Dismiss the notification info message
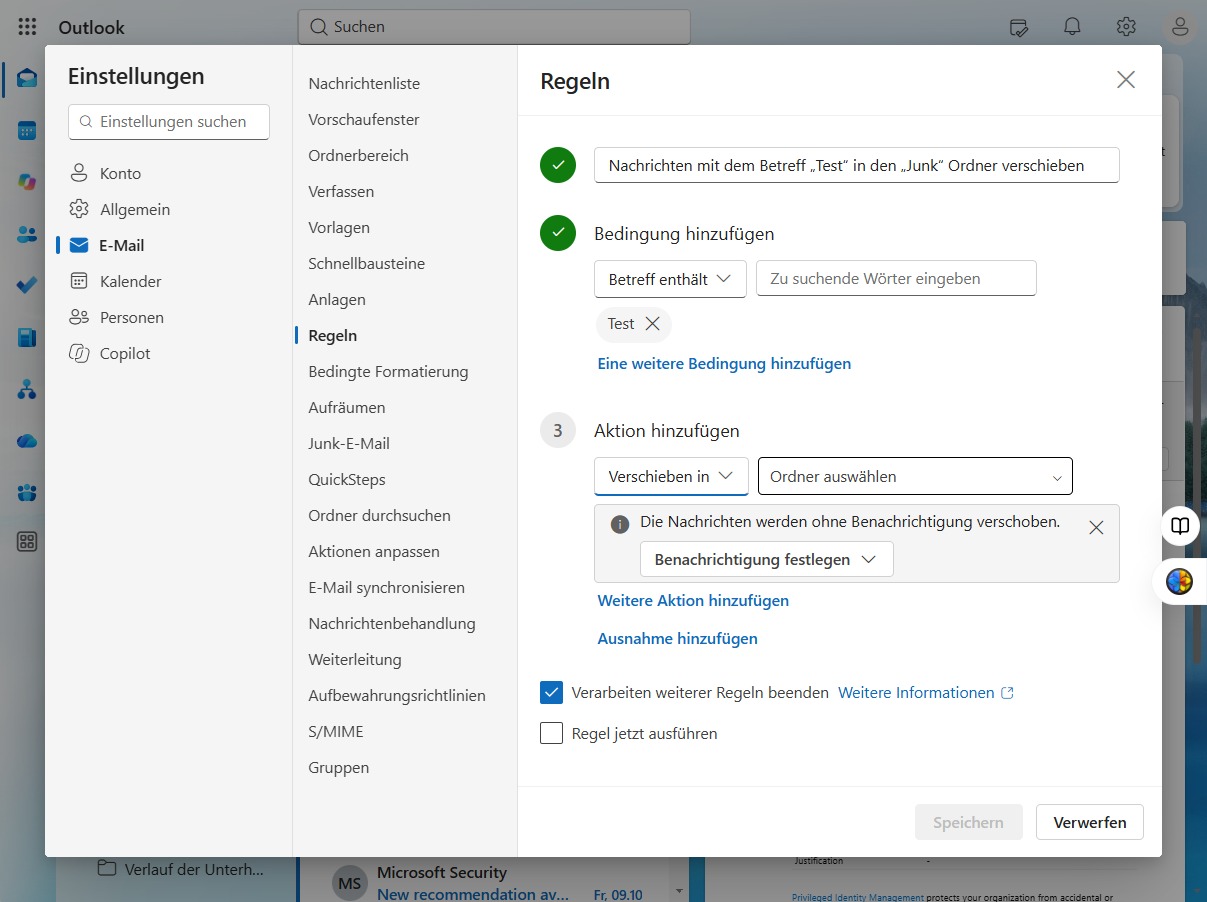1207x902 pixels. [x=1096, y=528]
